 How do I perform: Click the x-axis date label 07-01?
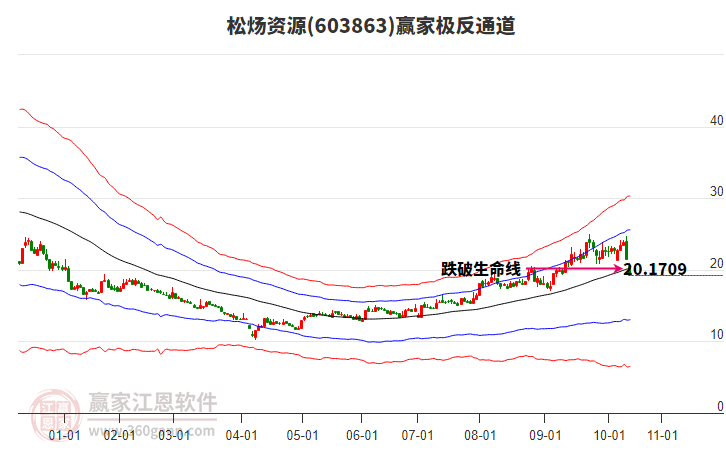pyautogui.click(x=417, y=435)
